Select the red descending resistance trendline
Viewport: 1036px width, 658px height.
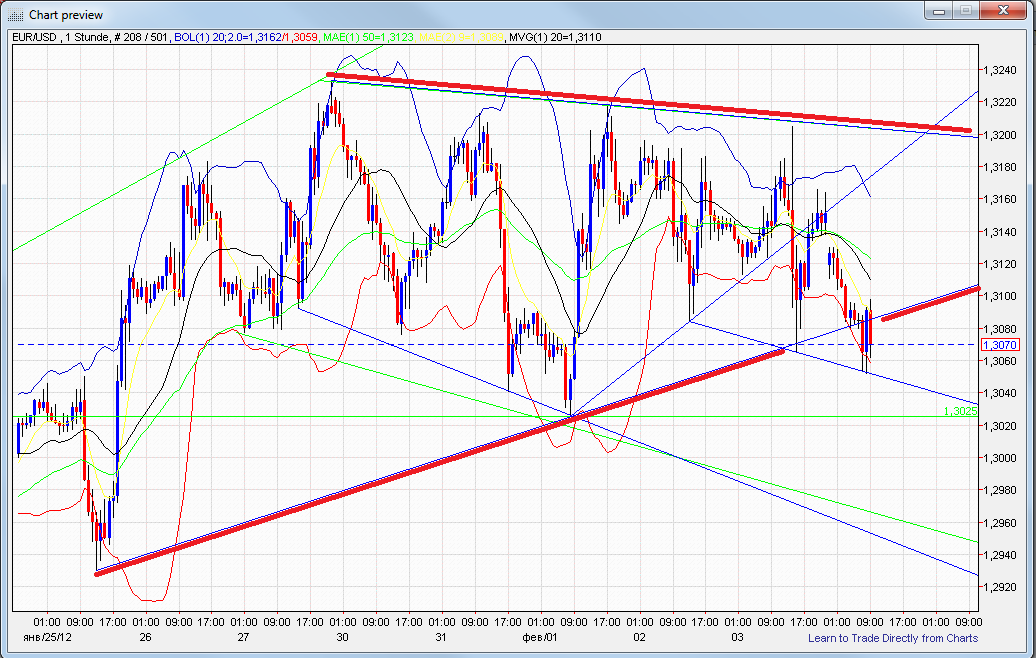(650, 101)
